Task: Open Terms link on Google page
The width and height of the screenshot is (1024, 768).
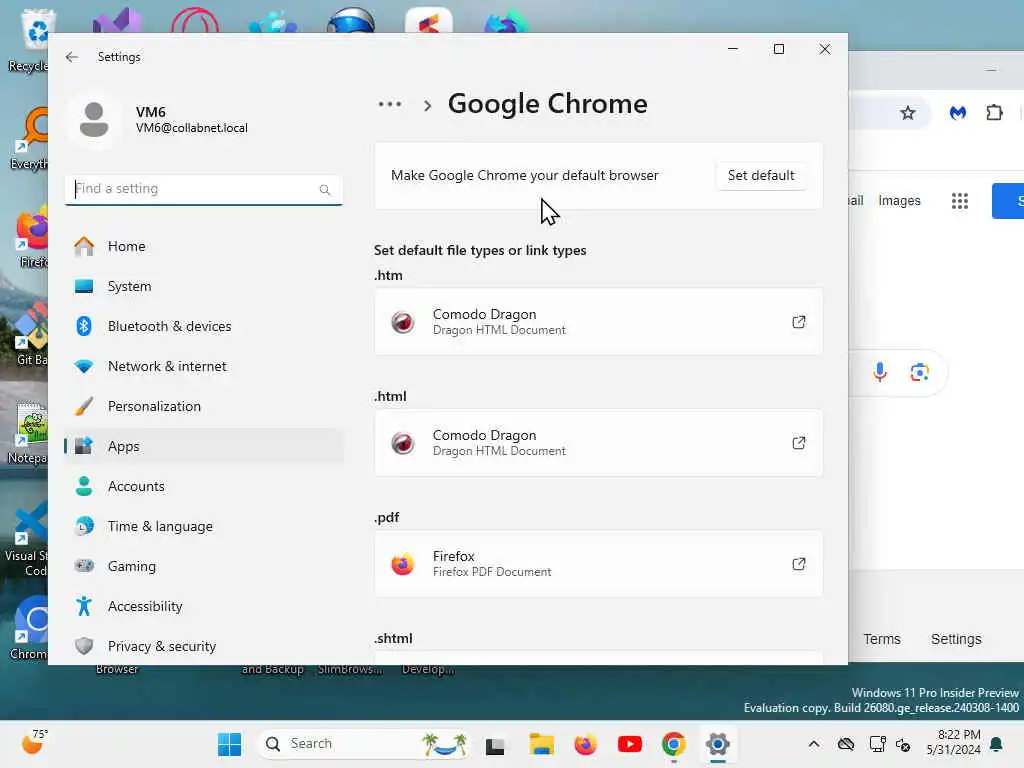Action: [x=882, y=639]
